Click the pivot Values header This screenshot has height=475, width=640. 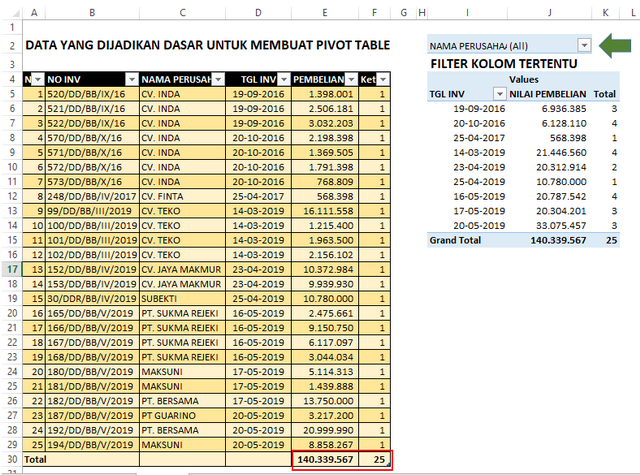point(524,79)
